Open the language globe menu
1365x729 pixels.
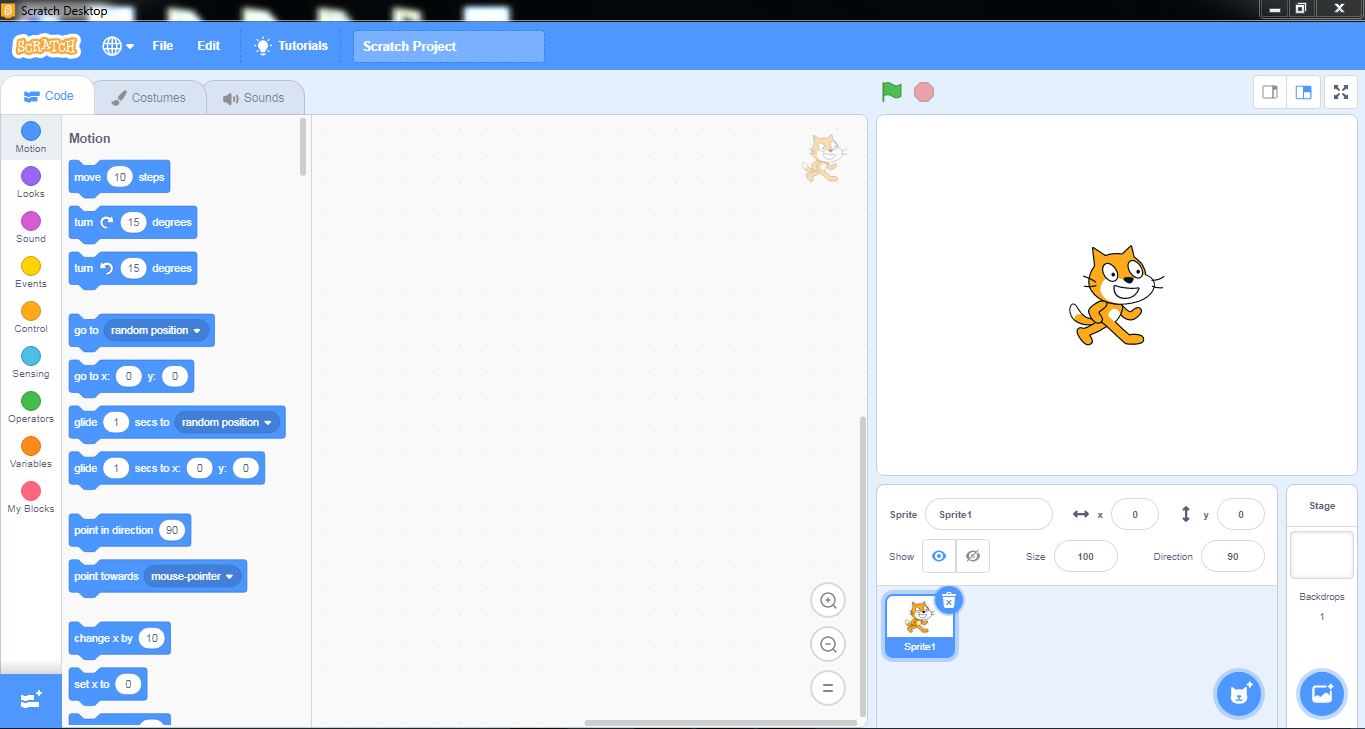click(x=117, y=46)
